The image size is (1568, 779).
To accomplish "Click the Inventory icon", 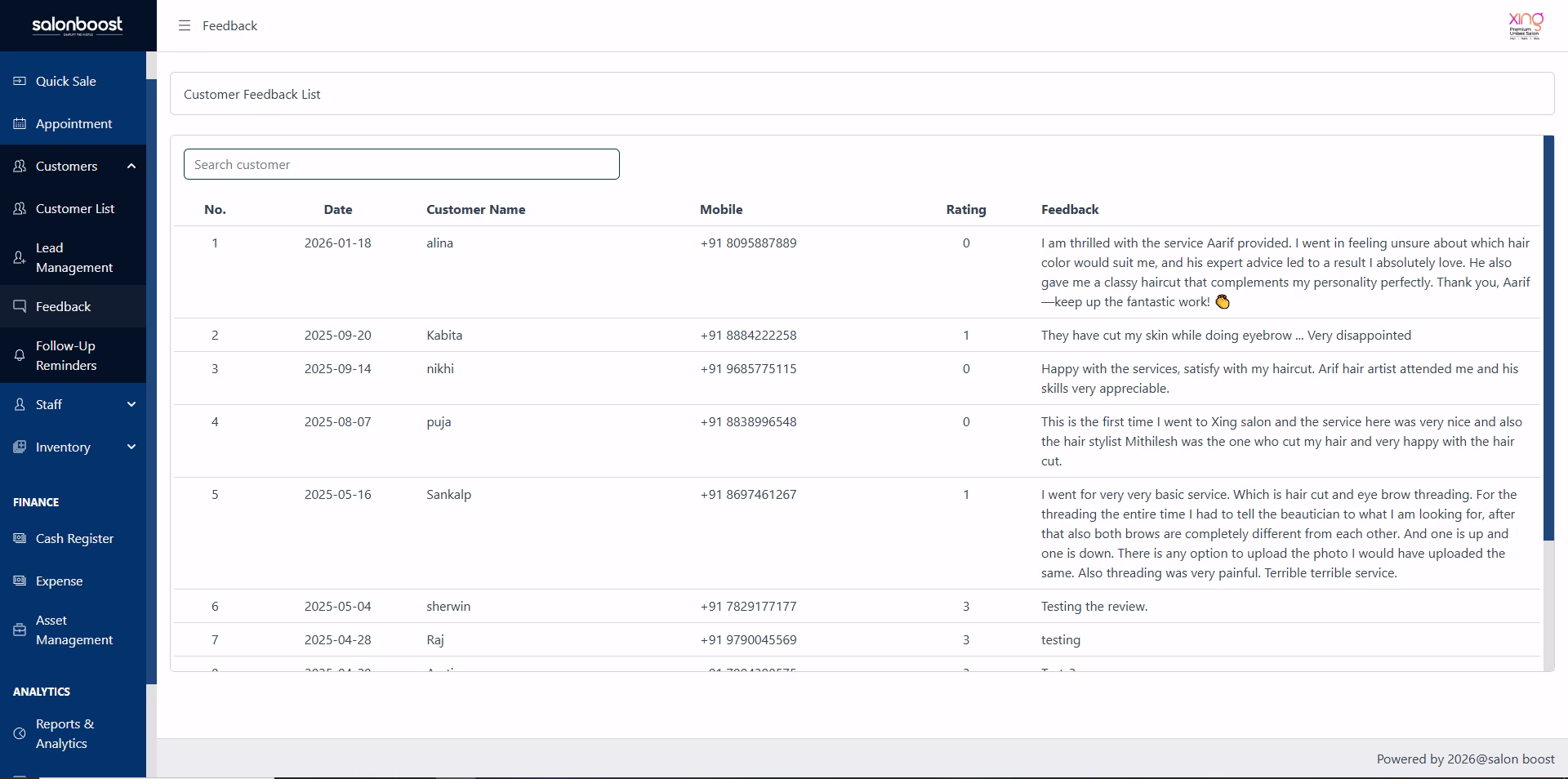I will (x=20, y=447).
